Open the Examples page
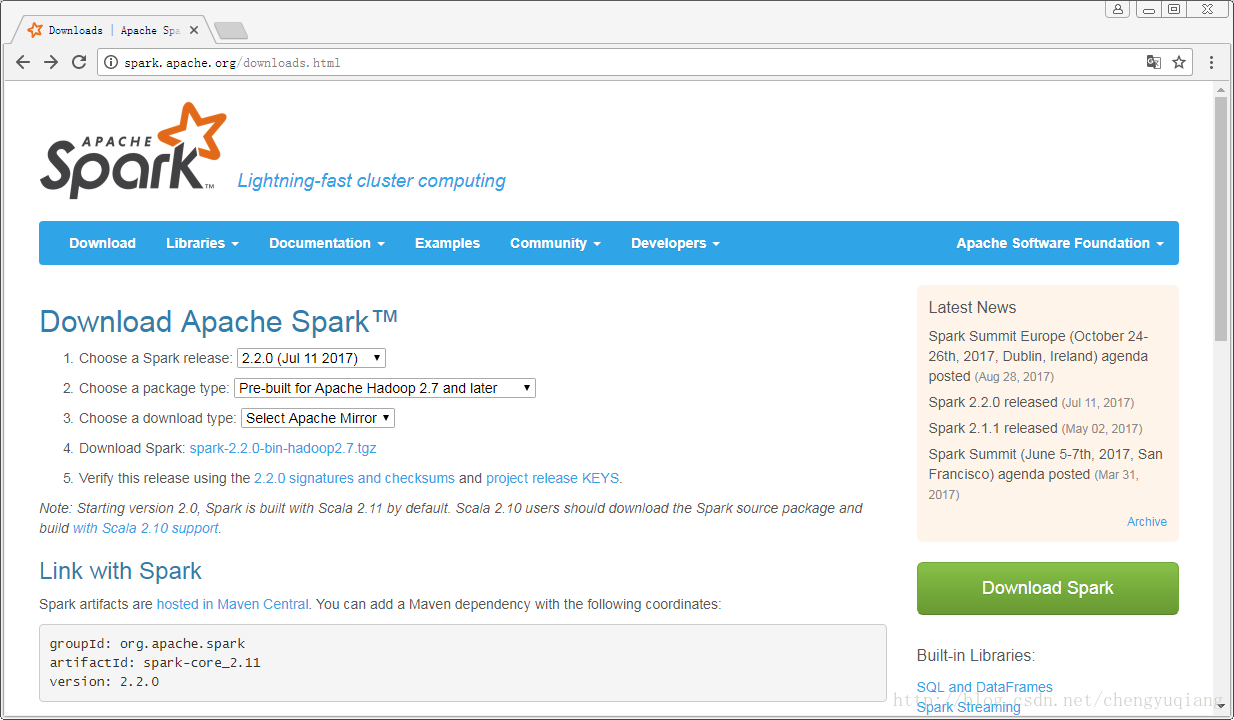The height and width of the screenshot is (720, 1234). (x=447, y=243)
